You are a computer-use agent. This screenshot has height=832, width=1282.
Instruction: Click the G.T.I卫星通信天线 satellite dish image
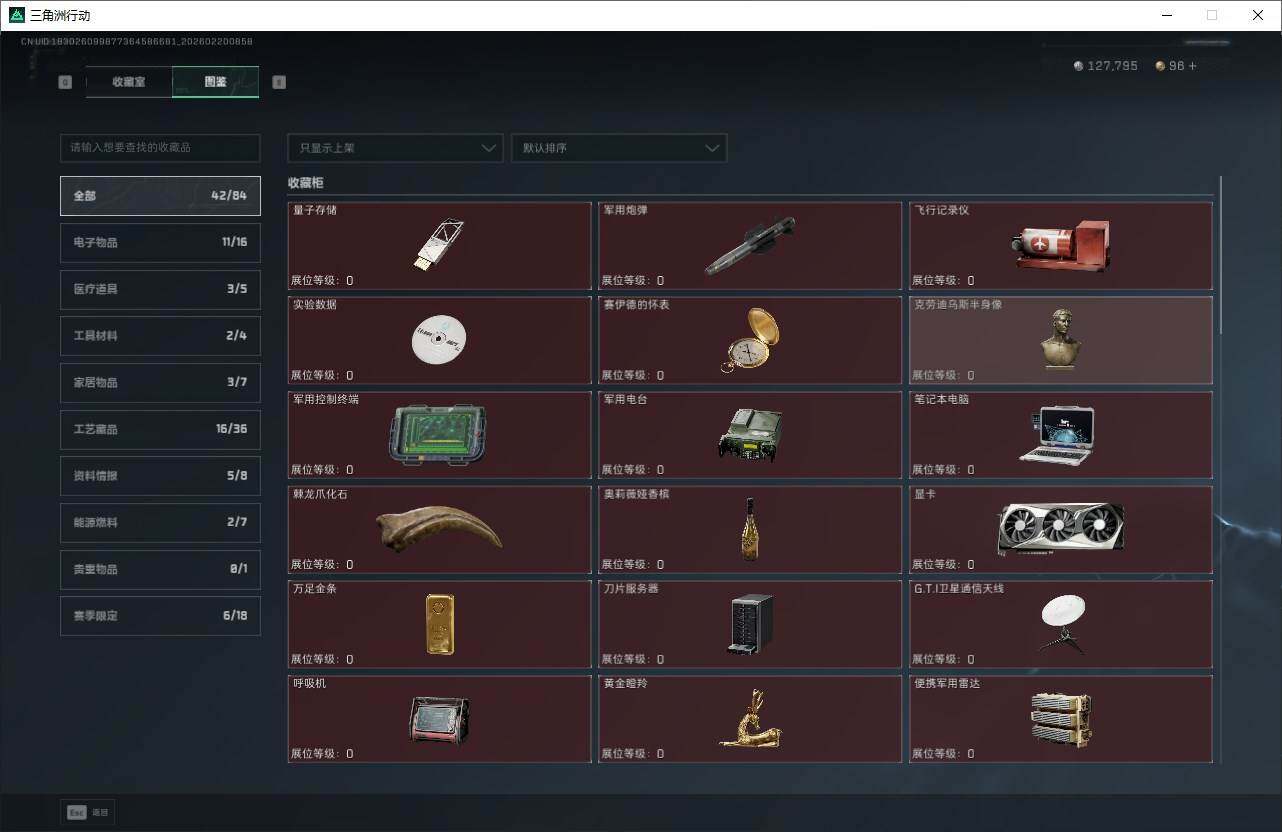[x=1062, y=624]
